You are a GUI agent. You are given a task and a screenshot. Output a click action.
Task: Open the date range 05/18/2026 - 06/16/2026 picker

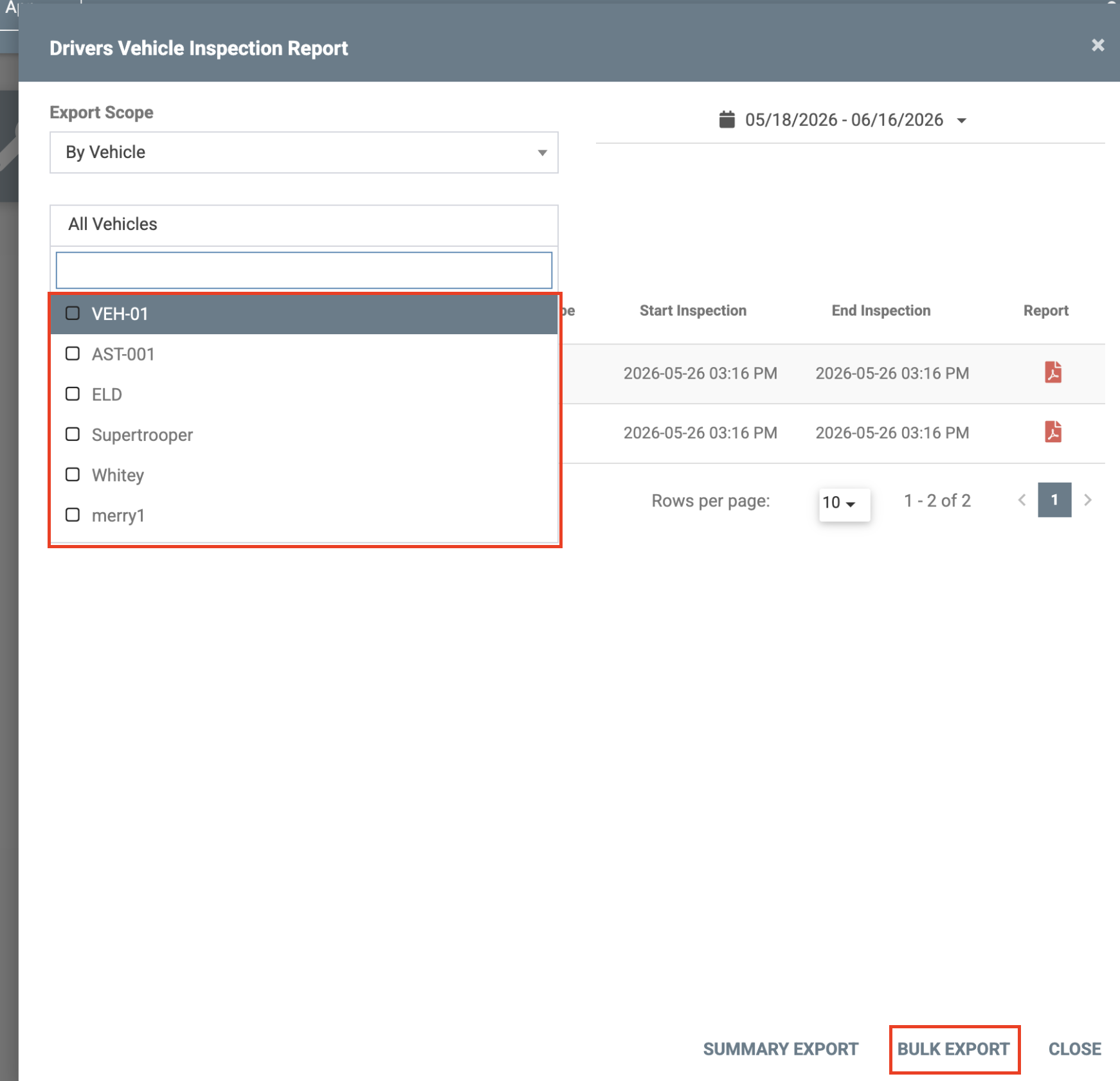[843, 120]
